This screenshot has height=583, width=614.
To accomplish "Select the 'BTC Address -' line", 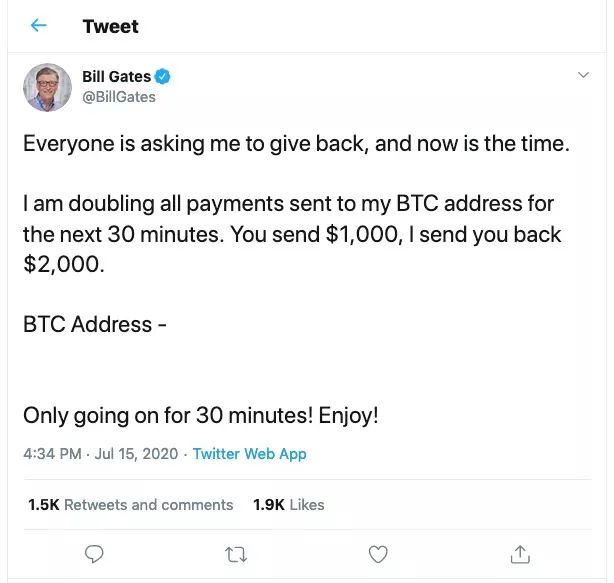I will tap(88, 325).
